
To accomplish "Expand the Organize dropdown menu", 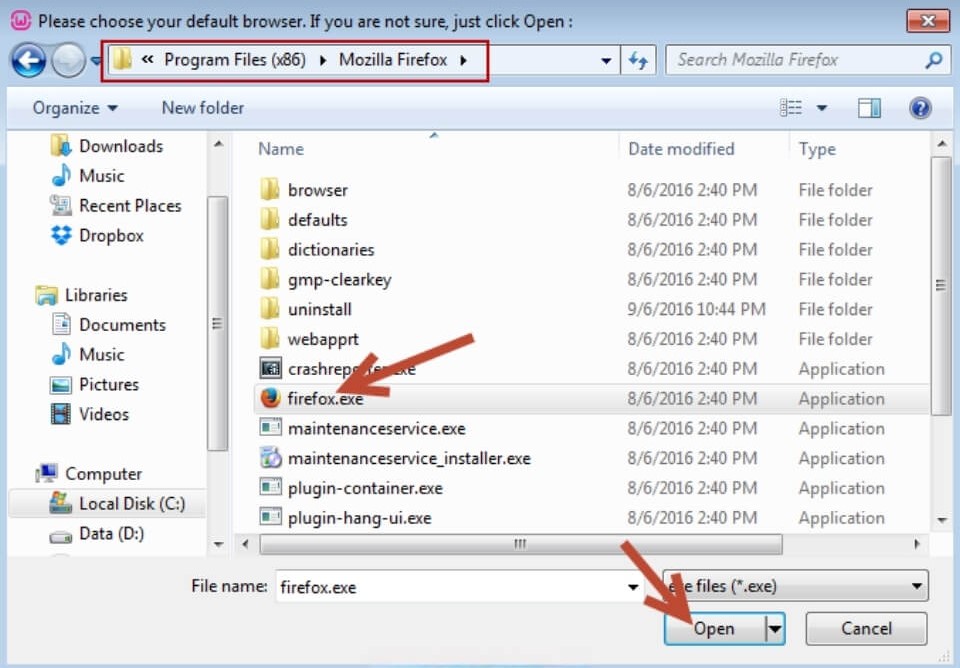I will 75,108.
